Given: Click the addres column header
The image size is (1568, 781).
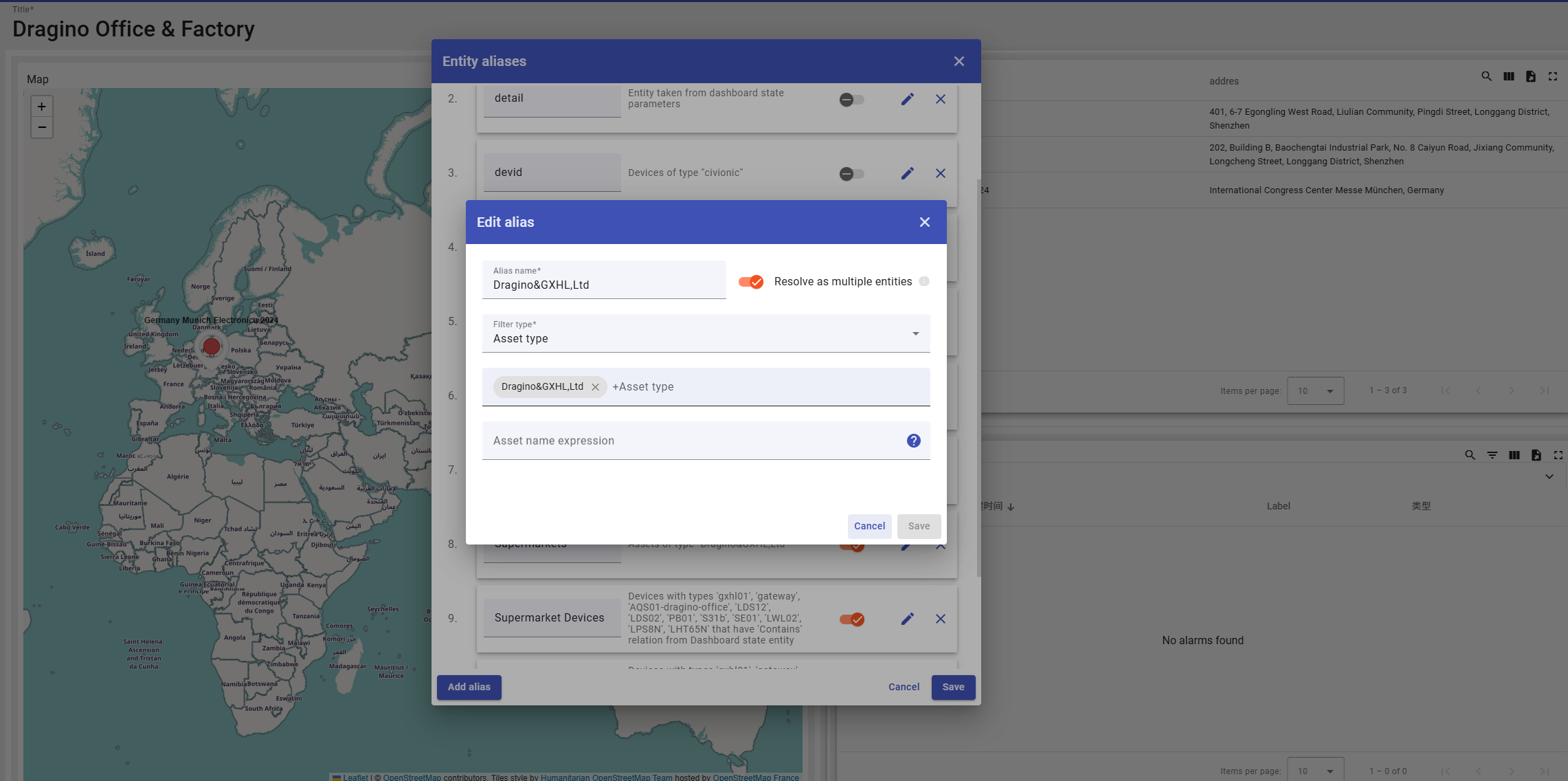Looking at the screenshot, I should (1224, 81).
